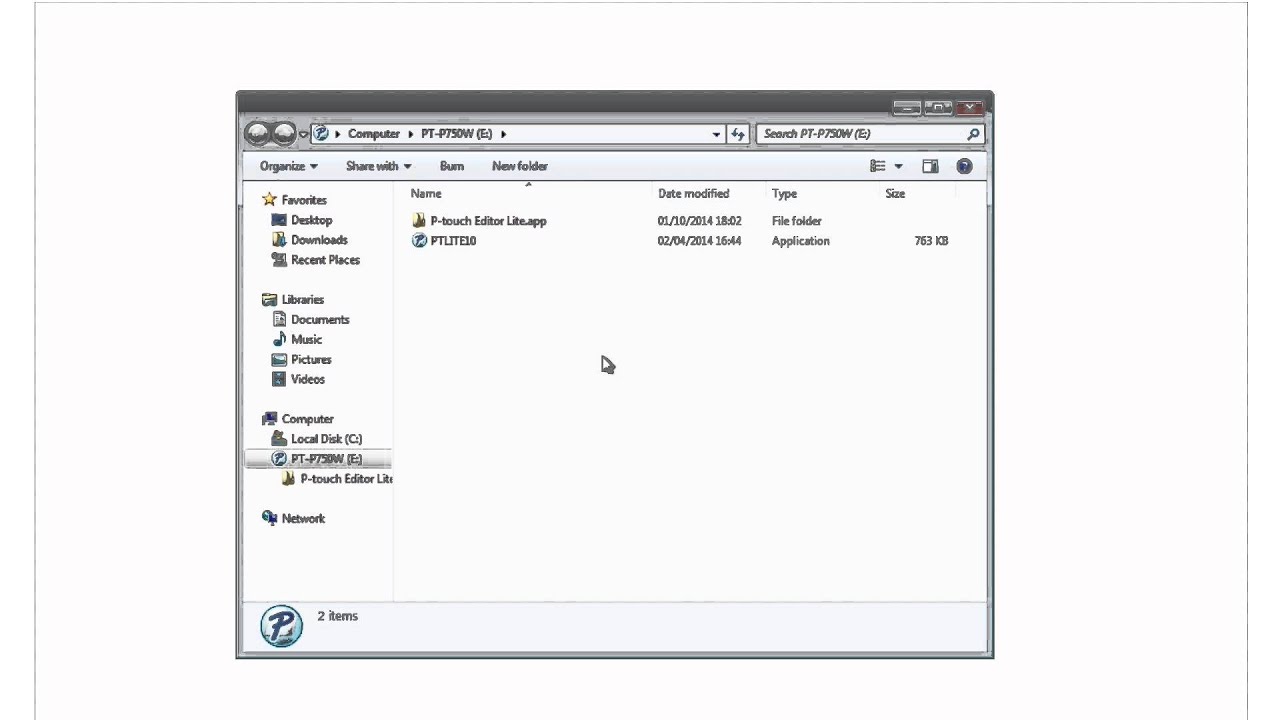Click the Music note icon
The height and width of the screenshot is (720, 1280).
pyautogui.click(x=279, y=339)
